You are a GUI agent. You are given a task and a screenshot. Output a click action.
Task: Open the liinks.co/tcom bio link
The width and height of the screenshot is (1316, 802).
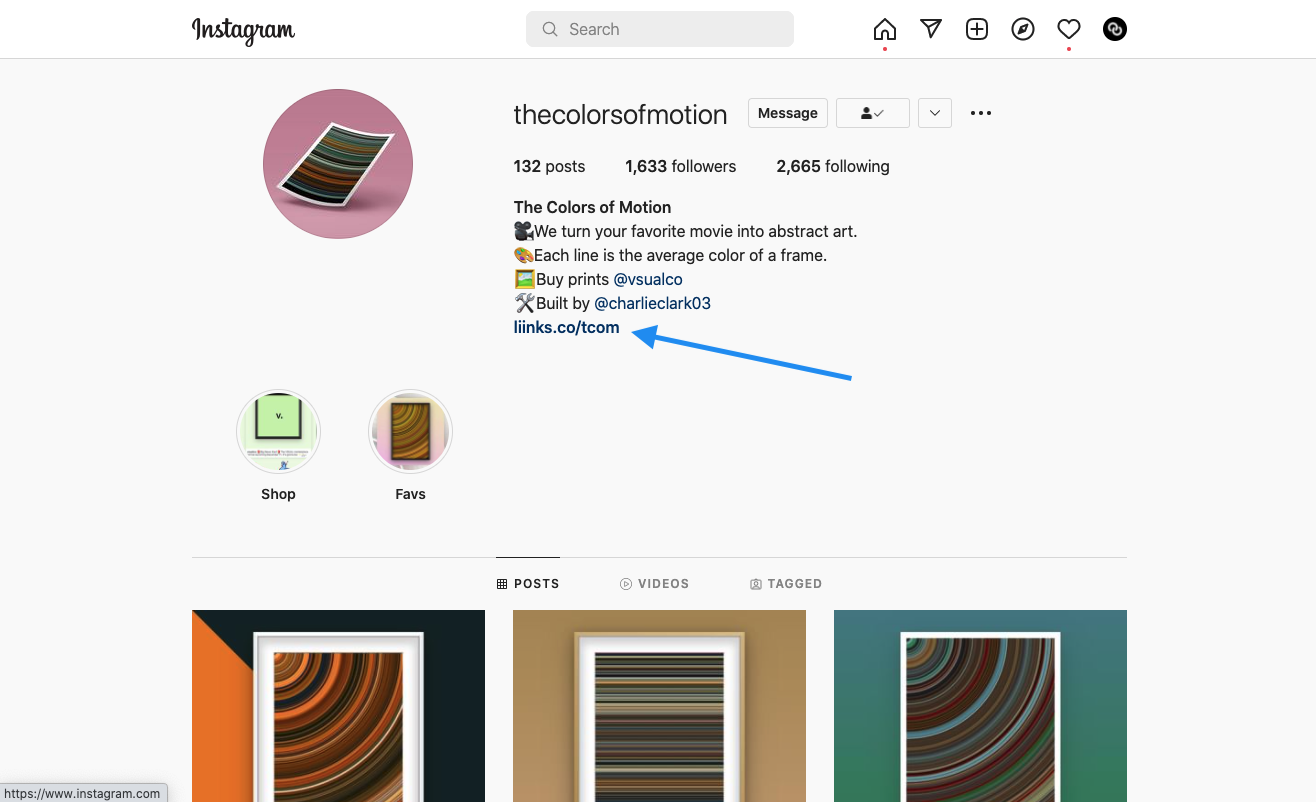(x=566, y=327)
